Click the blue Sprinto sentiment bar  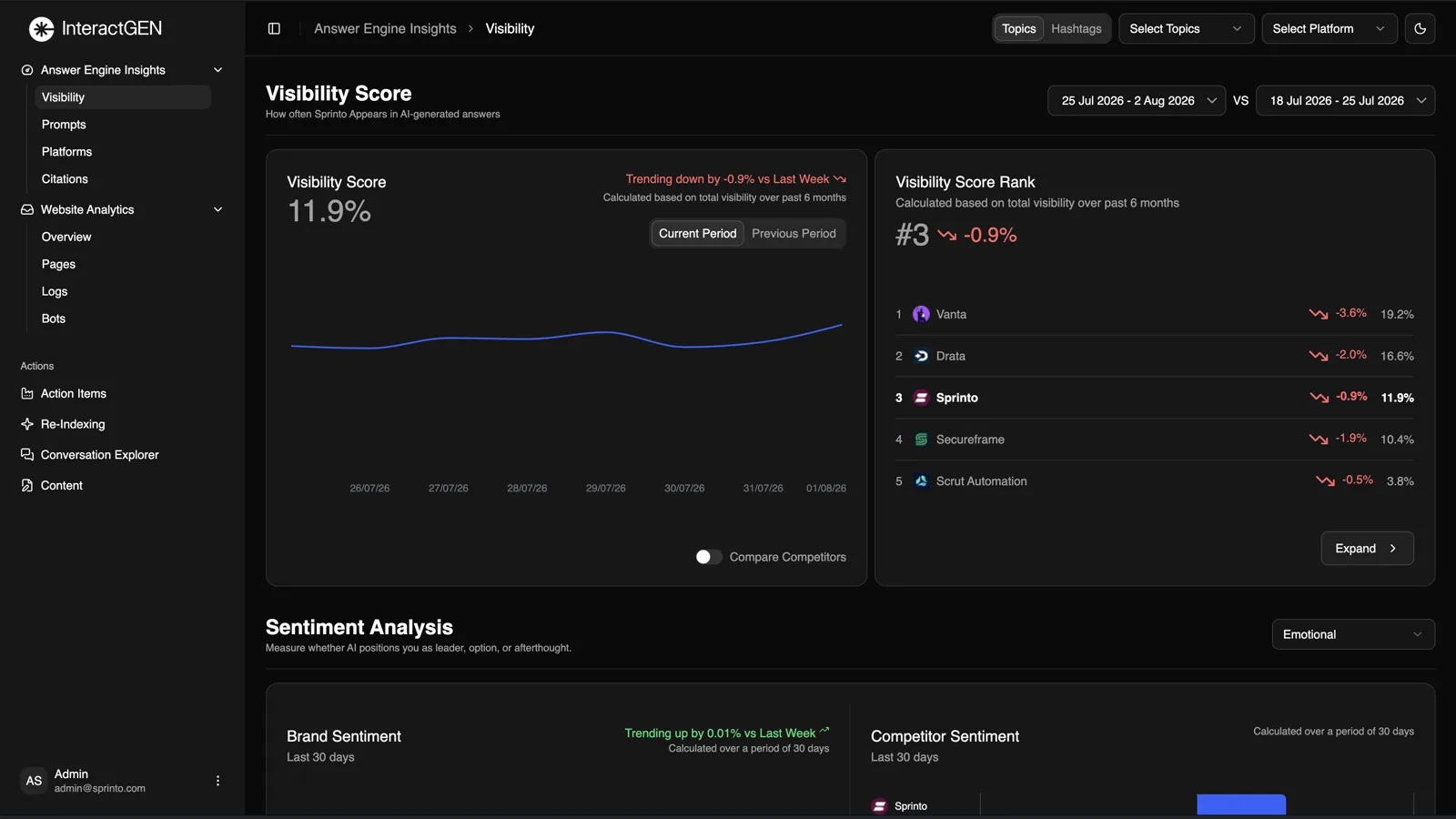1241,804
